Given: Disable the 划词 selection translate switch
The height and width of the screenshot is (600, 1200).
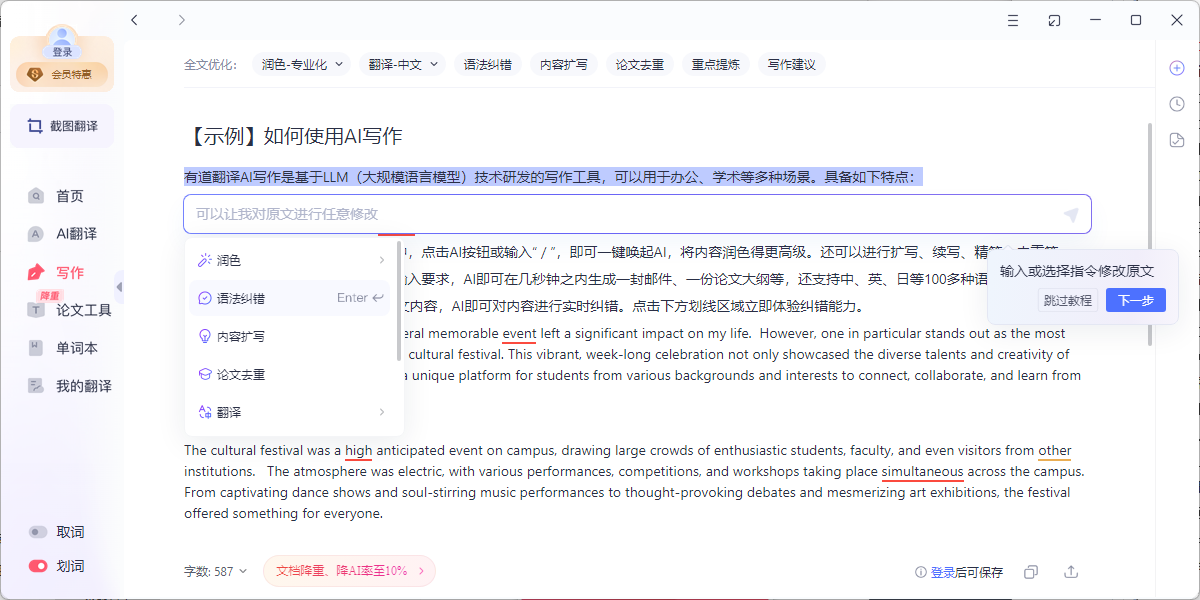Looking at the screenshot, I should click(39, 566).
